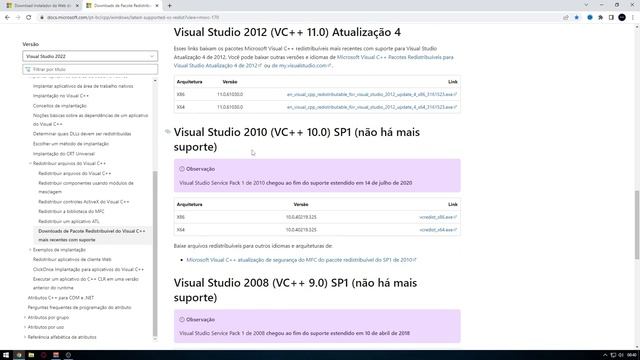This screenshot has height=360, width=640.
Task: Click the network icon in system tray
Action: [x=613, y=355]
